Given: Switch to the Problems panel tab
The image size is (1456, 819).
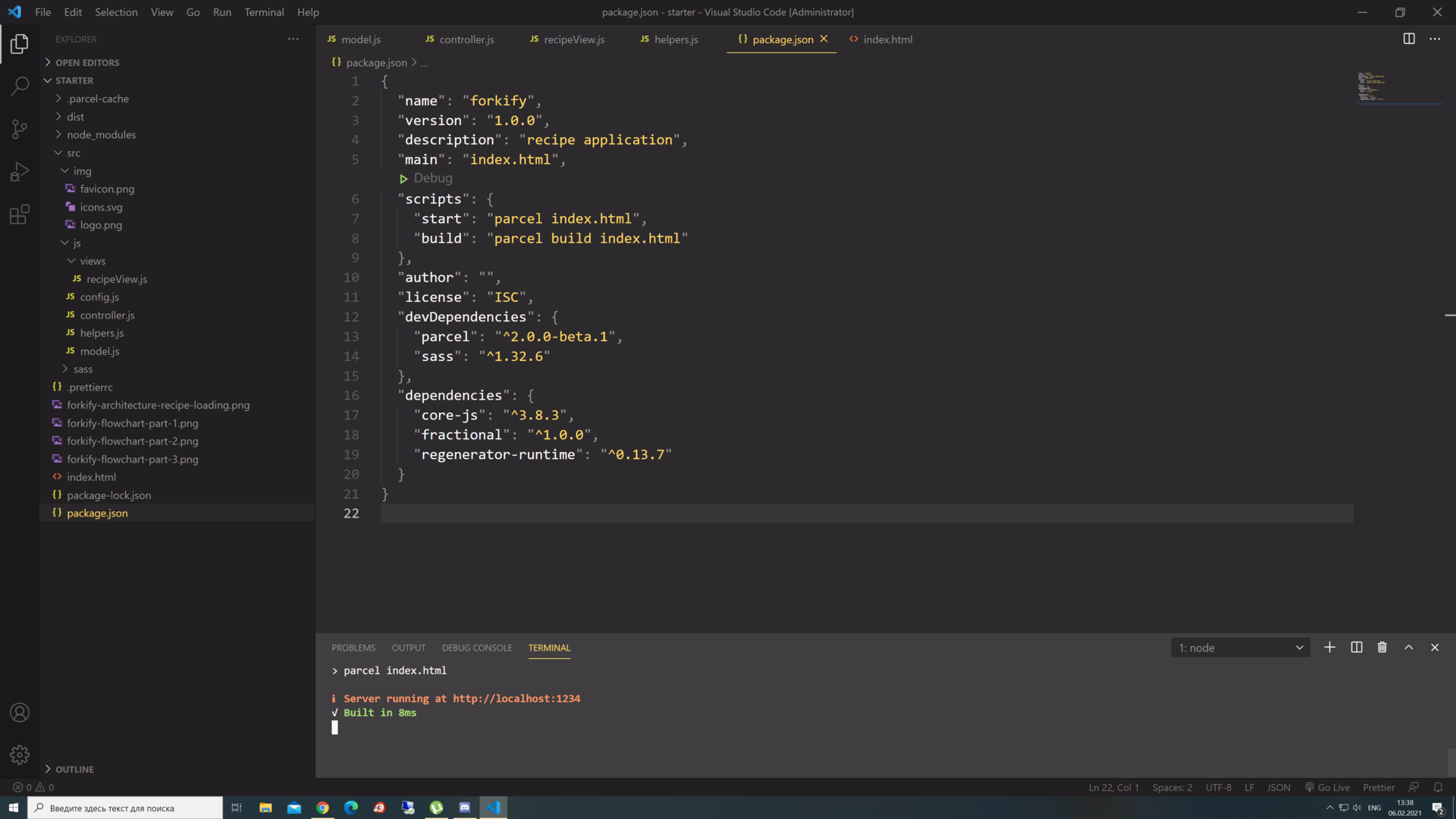Looking at the screenshot, I should pos(353,648).
